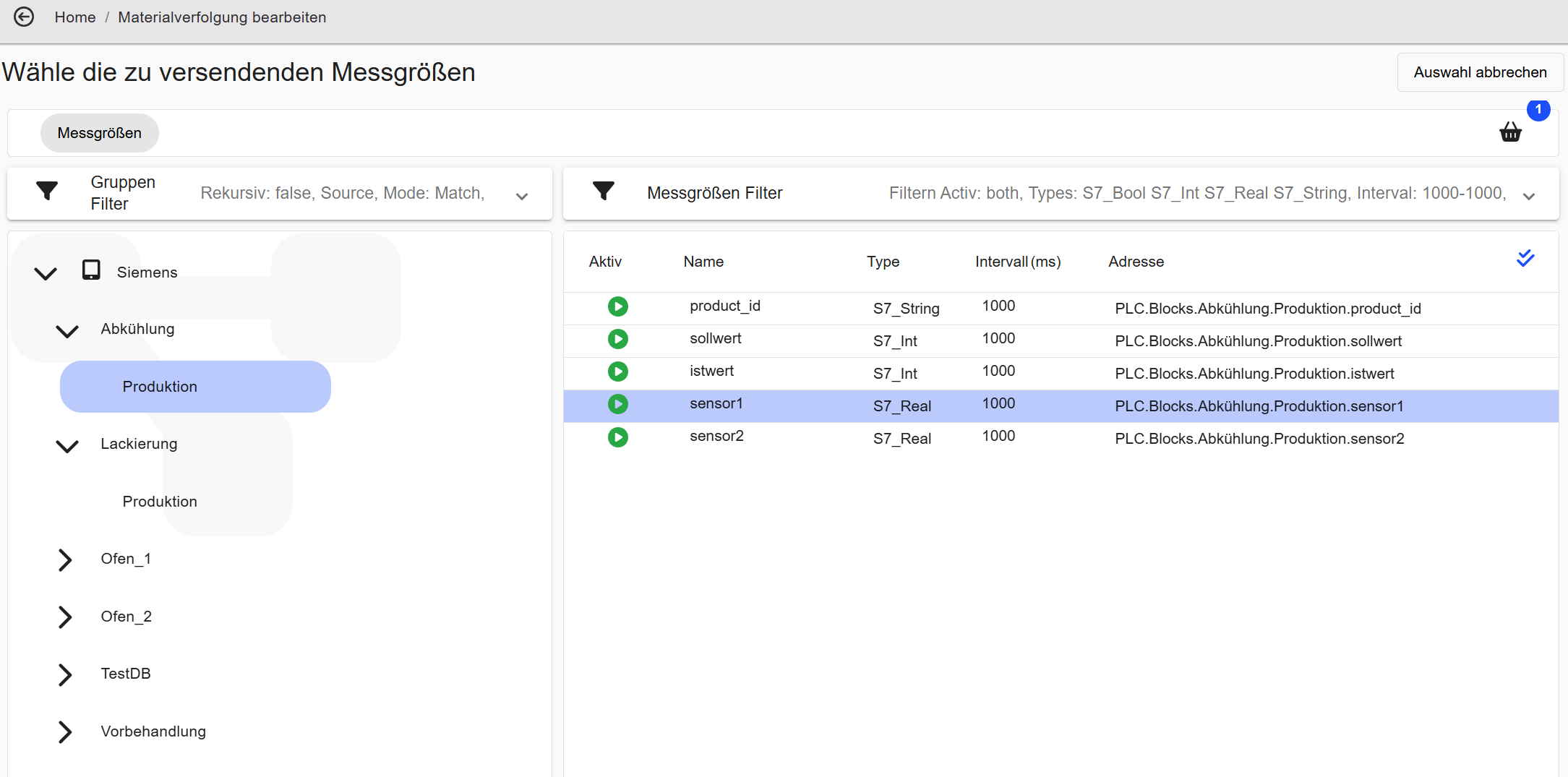Viewport: 1568px width, 777px height.
Task: Click the address ending in Produktion.product_id
Action: coord(1268,309)
